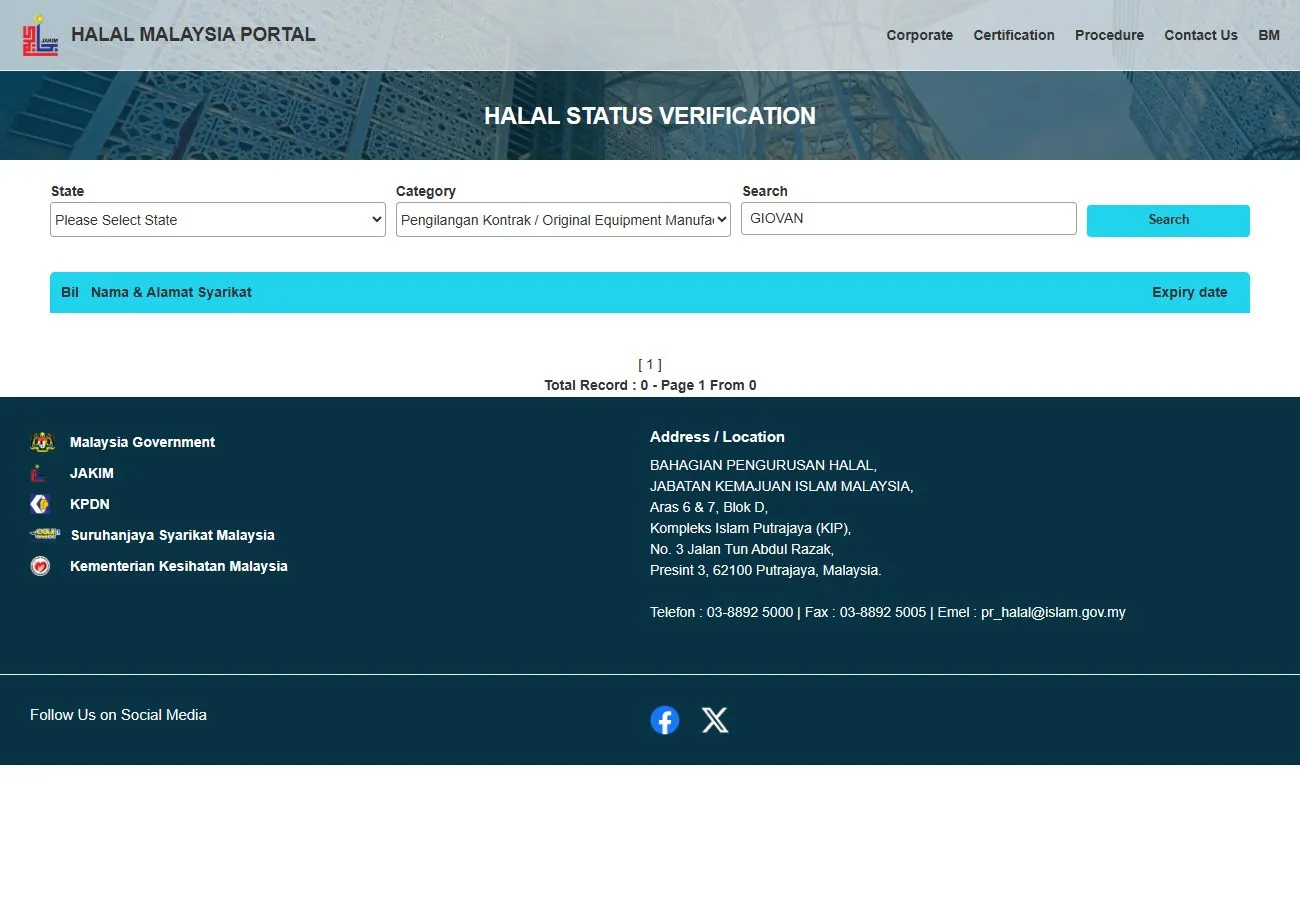Click the Total Record status text

click(650, 385)
